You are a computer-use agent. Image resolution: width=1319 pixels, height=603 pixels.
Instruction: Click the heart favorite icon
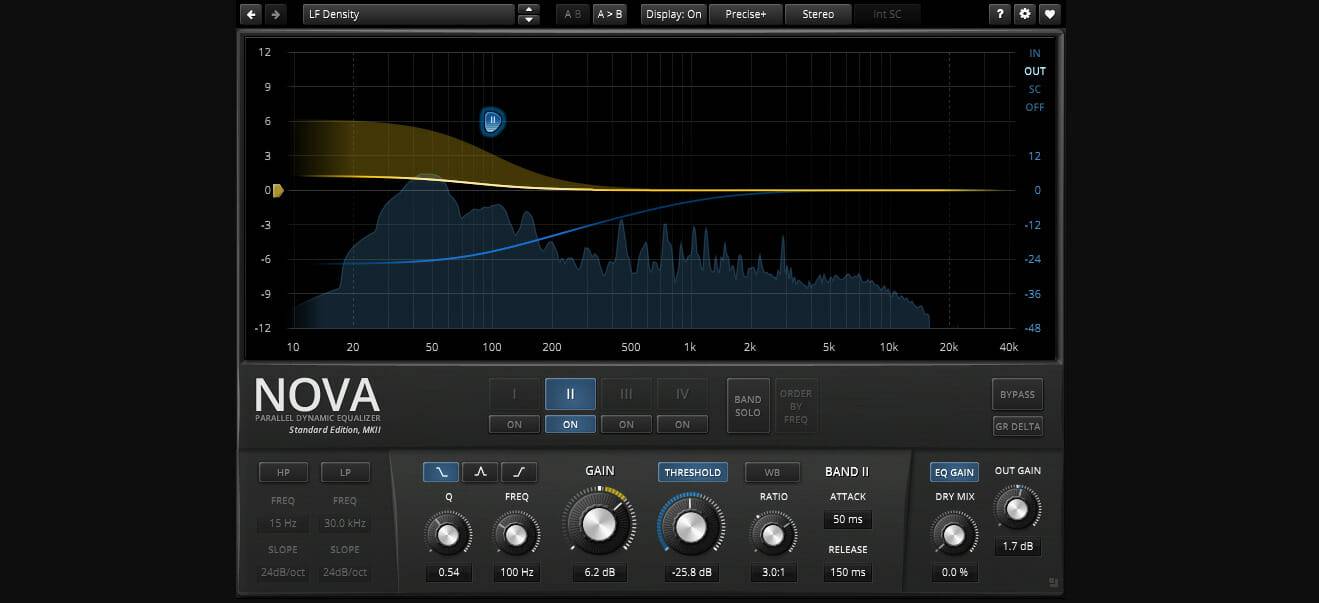click(1049, 14)
